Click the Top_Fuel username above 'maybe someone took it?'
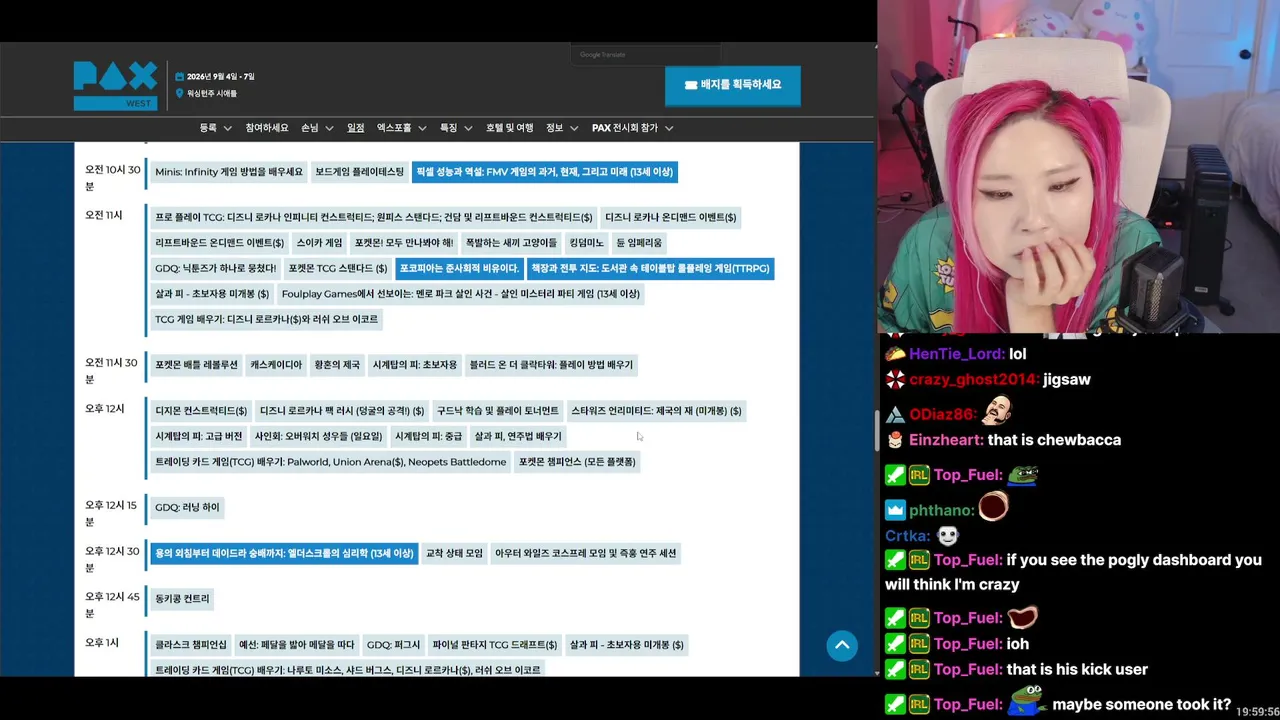The image size is (1280, 720). pyautogui.click(x=968, y=705)
